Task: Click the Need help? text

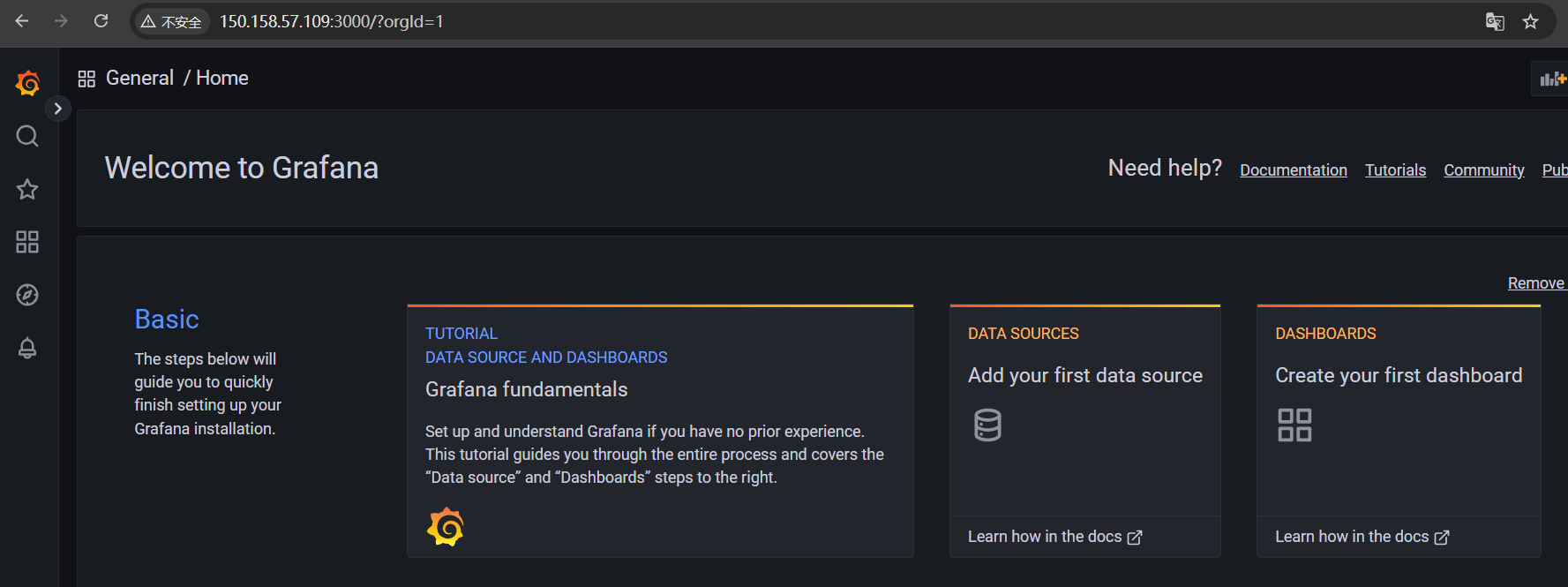Action: pyautogui.click(x=1165, y=168)
